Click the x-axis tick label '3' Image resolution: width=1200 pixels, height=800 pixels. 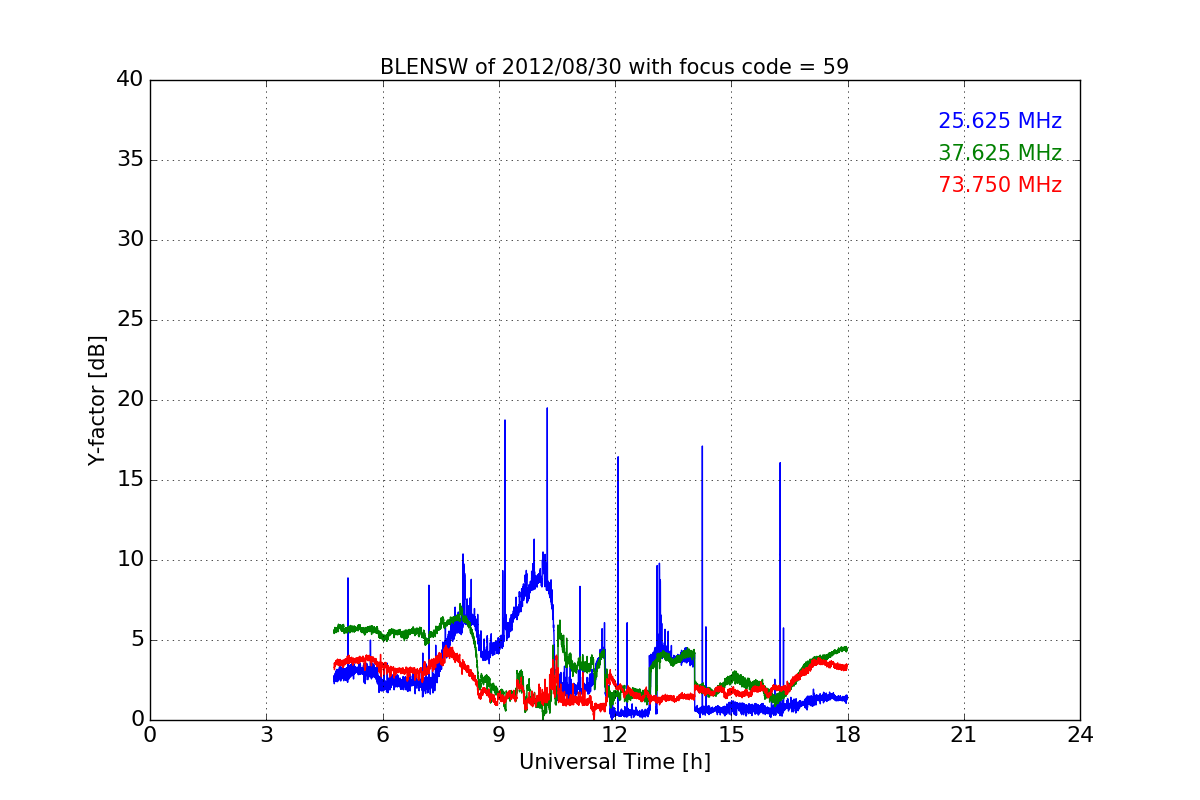pos(266,735)
